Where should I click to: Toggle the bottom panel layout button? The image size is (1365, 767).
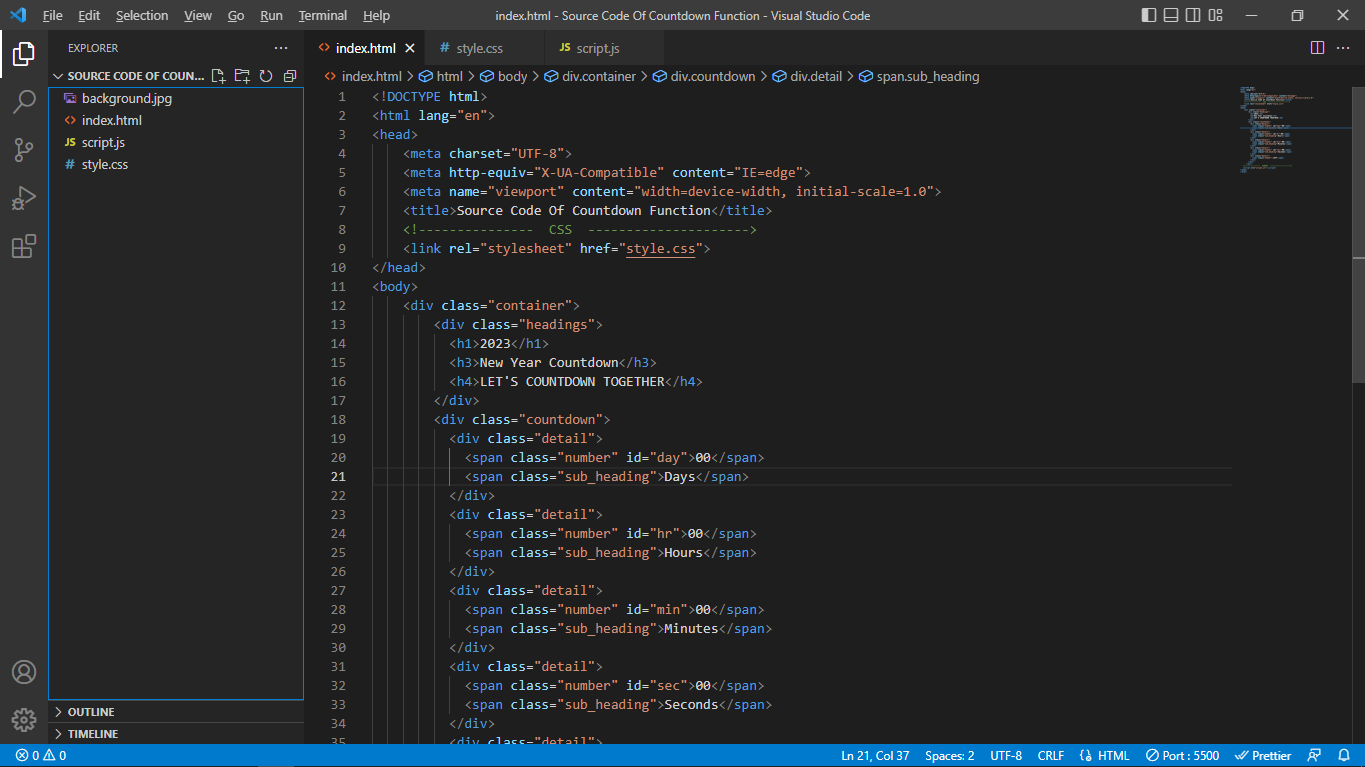1171,15
